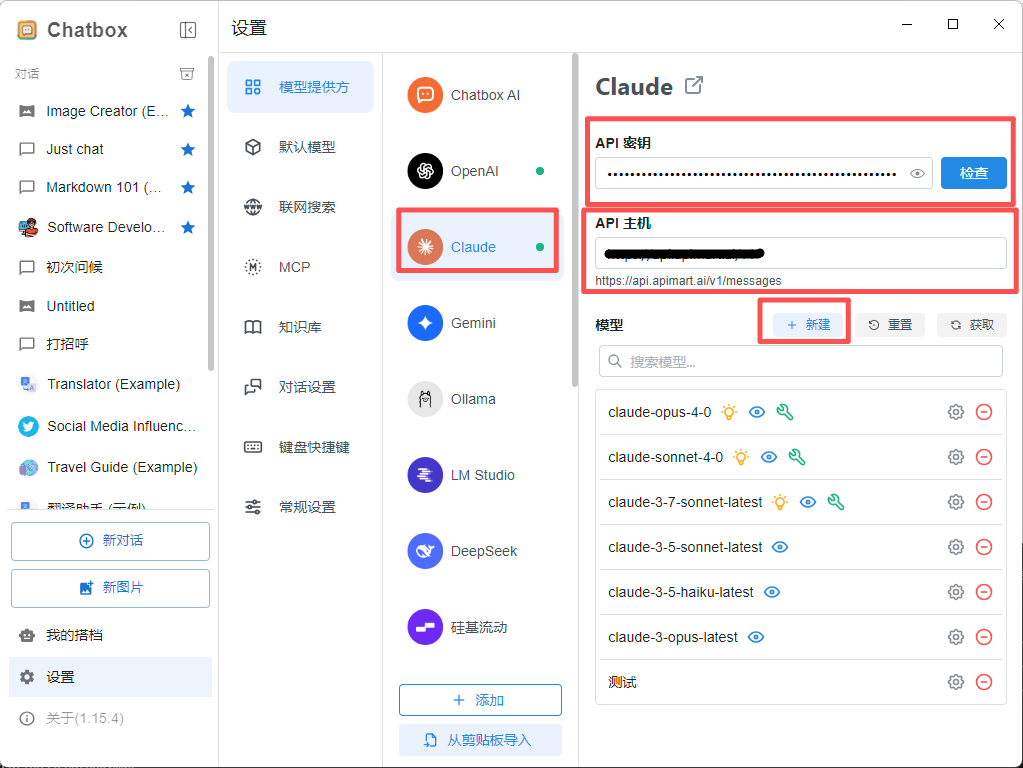Toggle star on Markdown 101 conversation
Image resolution: width=1023 pixels, height=768 pixels.
click(188, 187)
